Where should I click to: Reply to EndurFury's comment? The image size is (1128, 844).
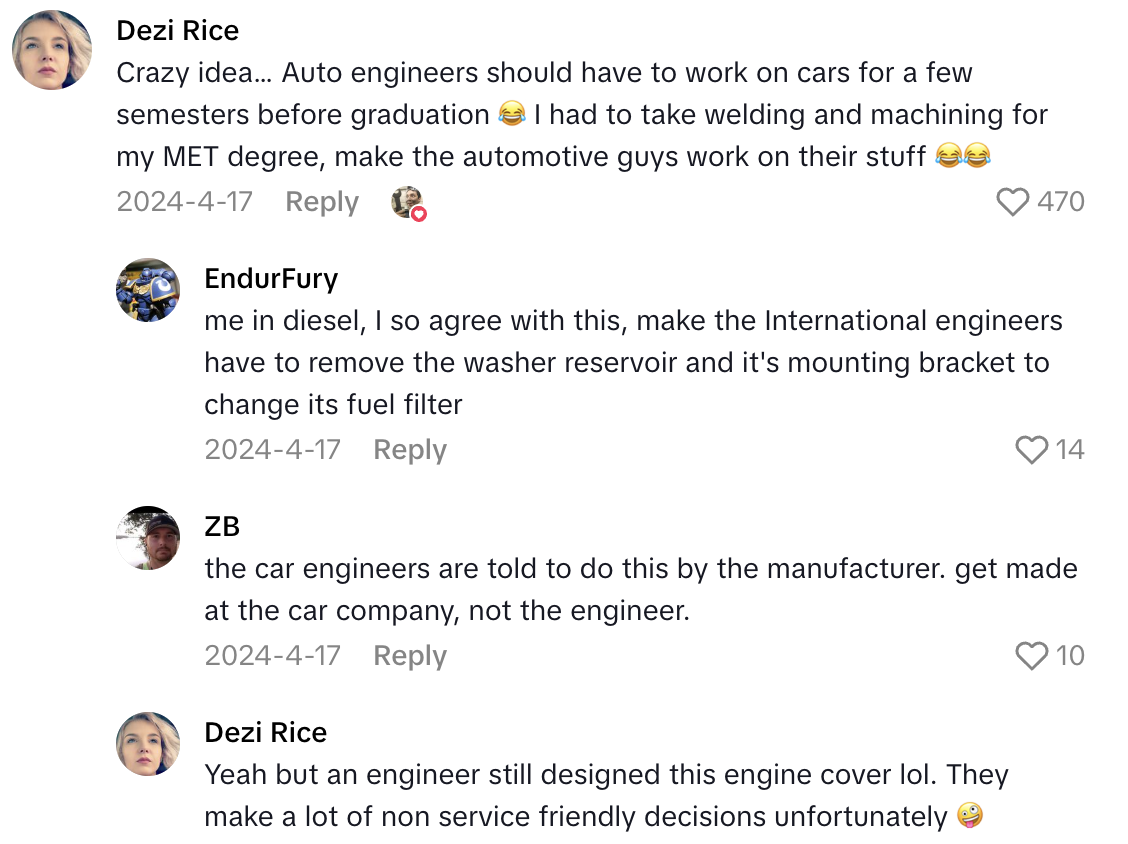pos(409,449)
